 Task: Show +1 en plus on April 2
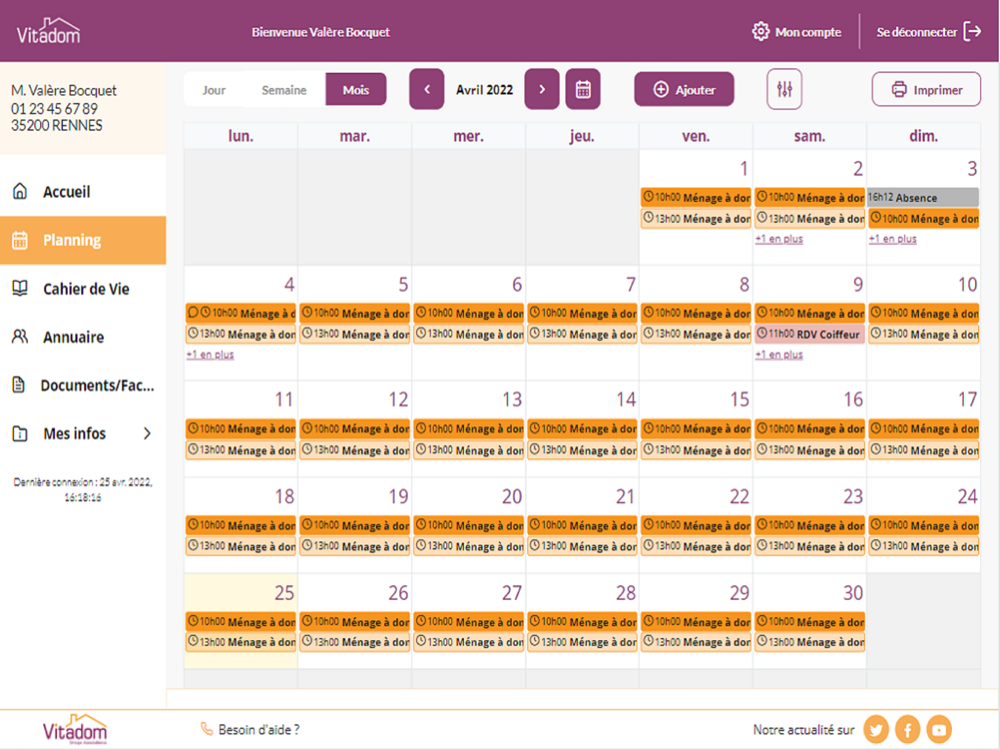click(x=779, y=239)
